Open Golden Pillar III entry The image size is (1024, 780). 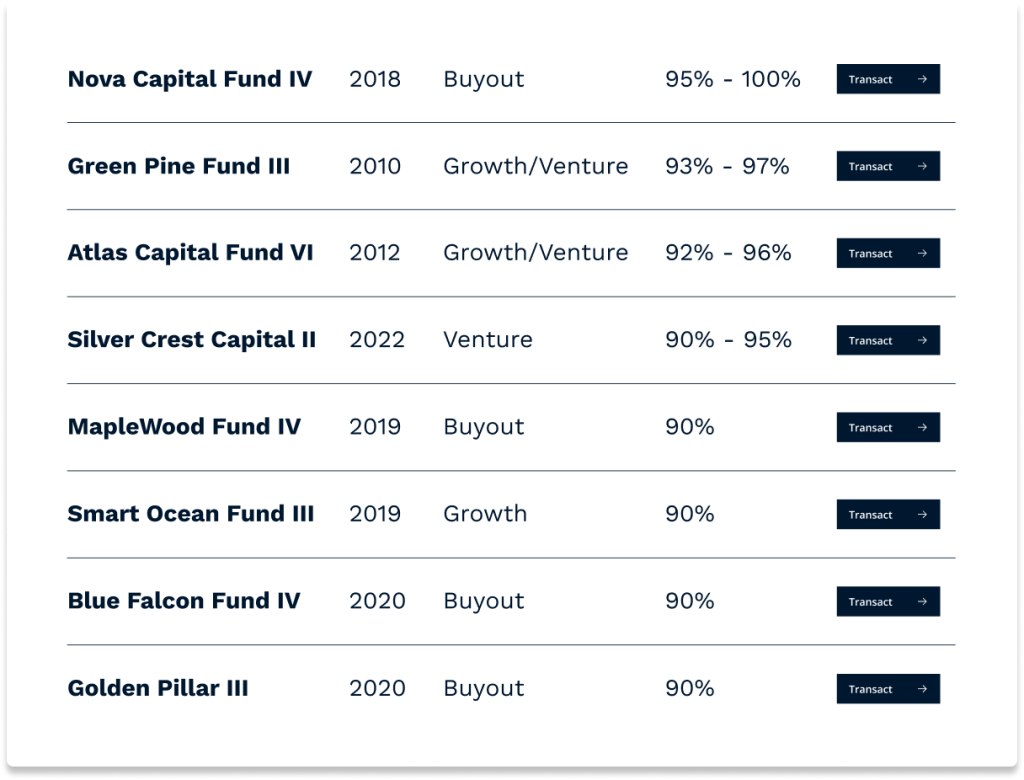(x=158, y=688)
